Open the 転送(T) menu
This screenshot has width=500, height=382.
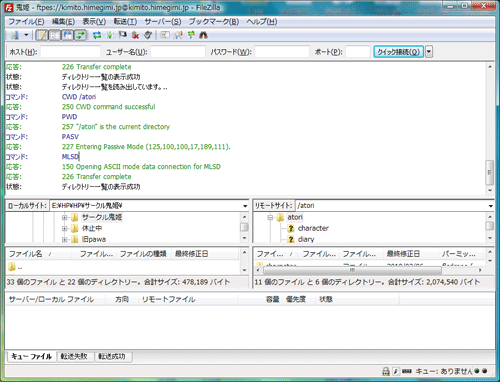click(125, 22)
